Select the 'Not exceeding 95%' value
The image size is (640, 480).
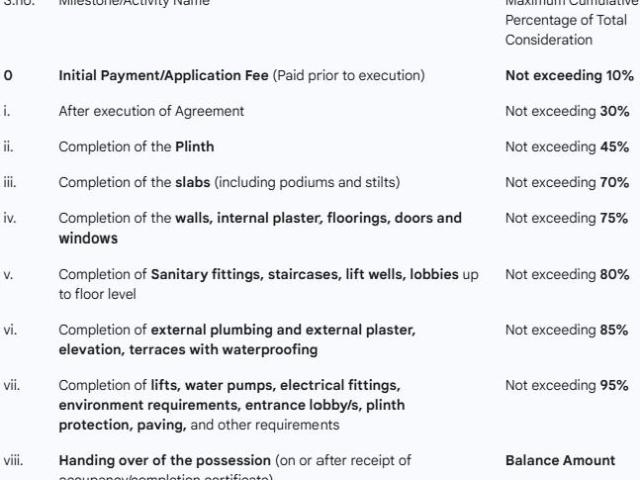pos(567,385)
